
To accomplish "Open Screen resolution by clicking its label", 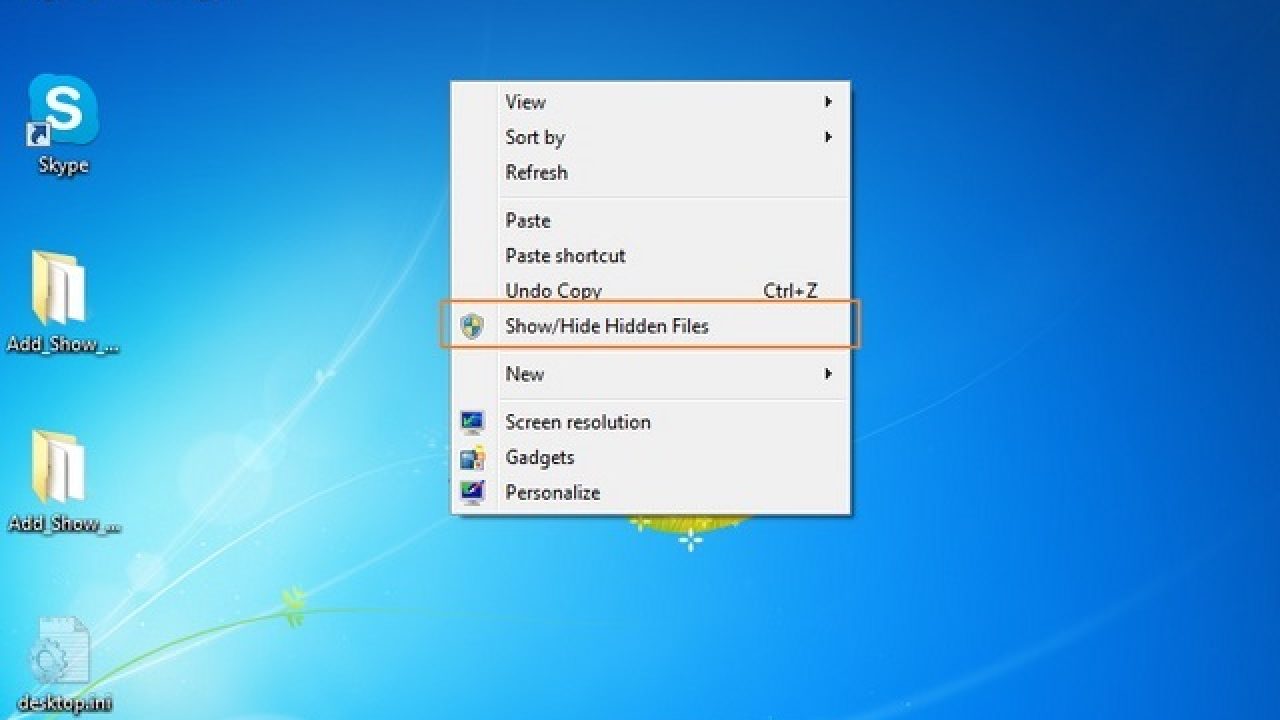I will pos(578,422).
